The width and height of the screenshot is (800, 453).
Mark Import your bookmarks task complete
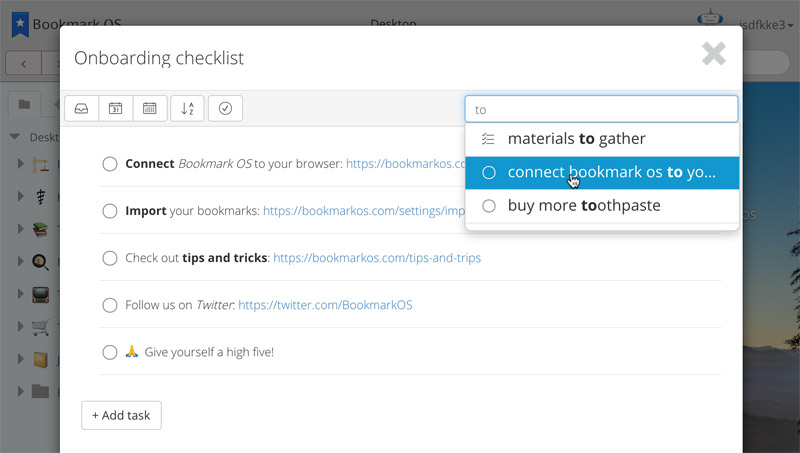pyautogui.click(x=110, y=211)
